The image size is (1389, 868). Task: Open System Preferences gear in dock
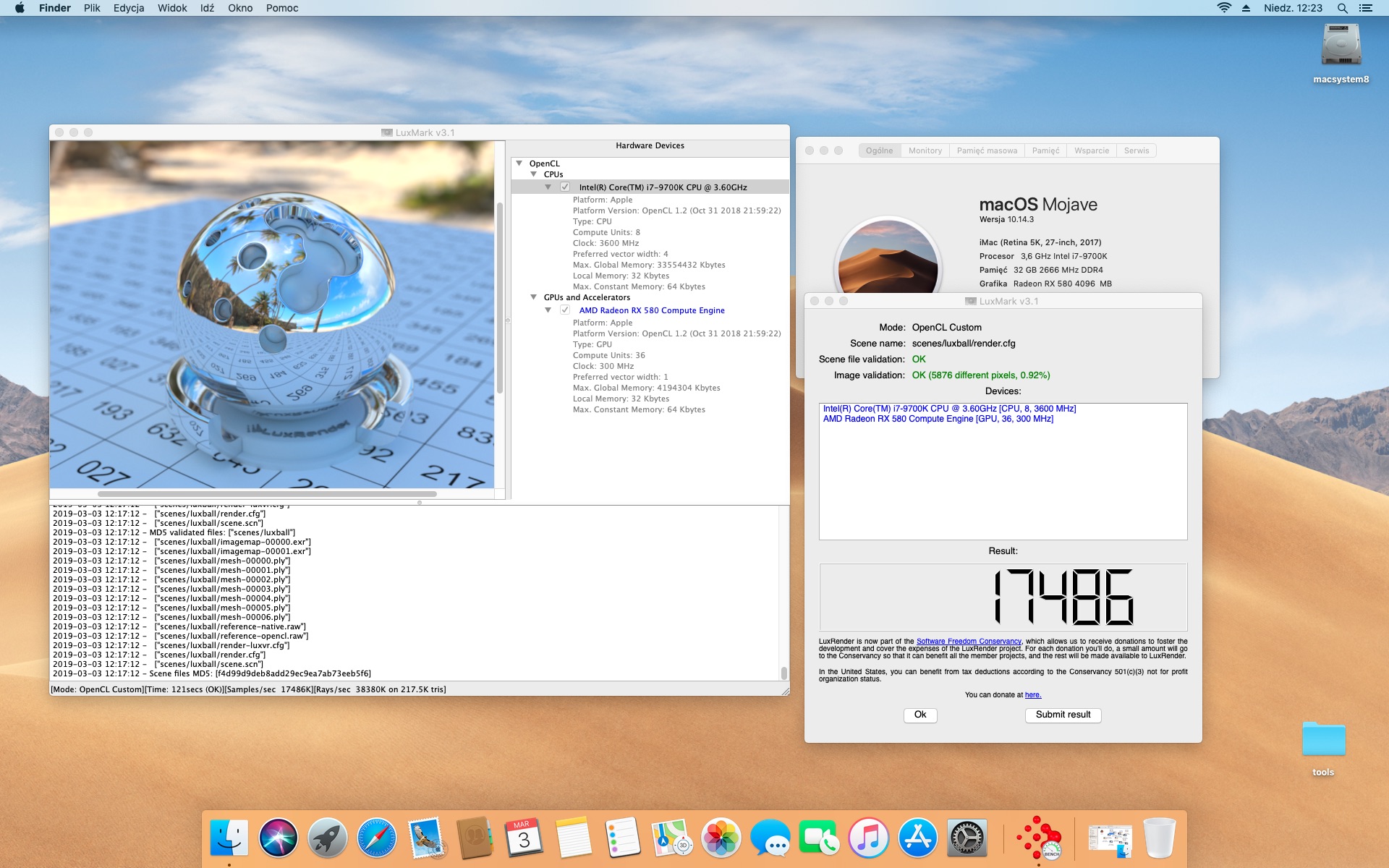[x=967, y=838]
